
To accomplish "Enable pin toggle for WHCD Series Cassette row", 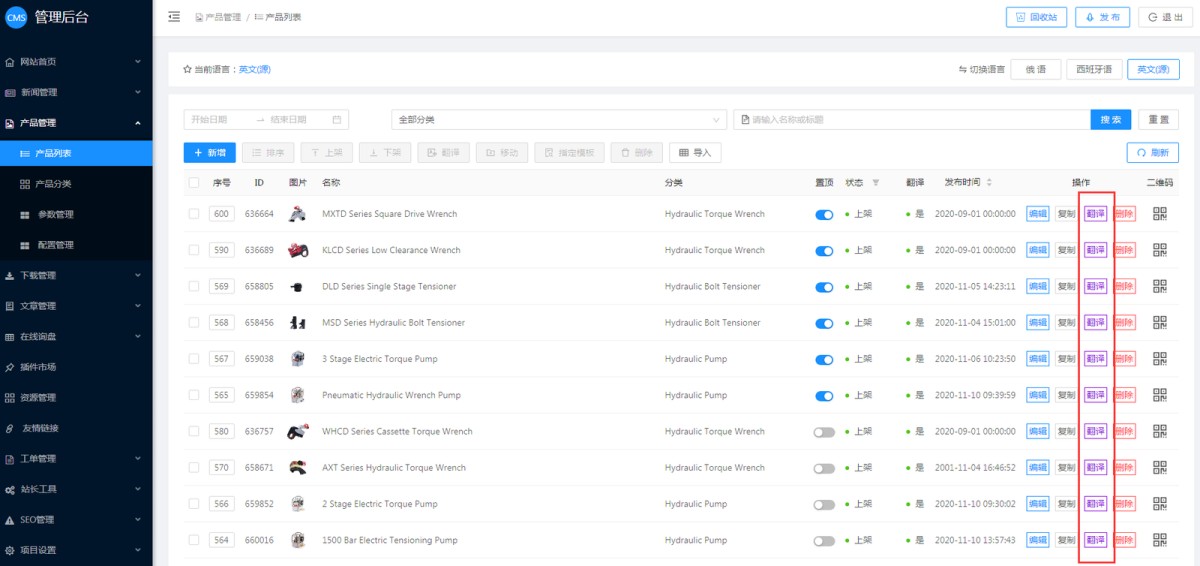I will [824, 432].
